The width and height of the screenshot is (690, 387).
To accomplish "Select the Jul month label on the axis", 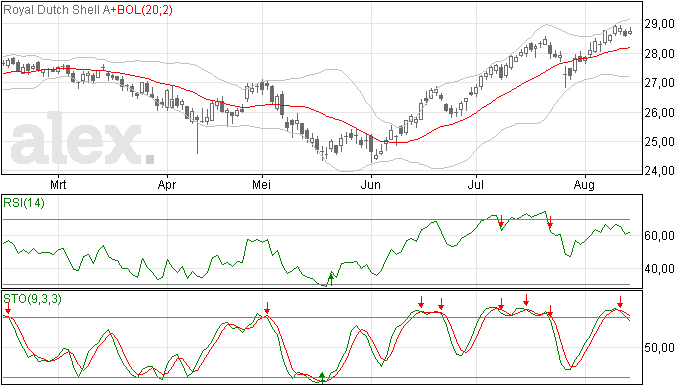I will (x=476, y=184).
